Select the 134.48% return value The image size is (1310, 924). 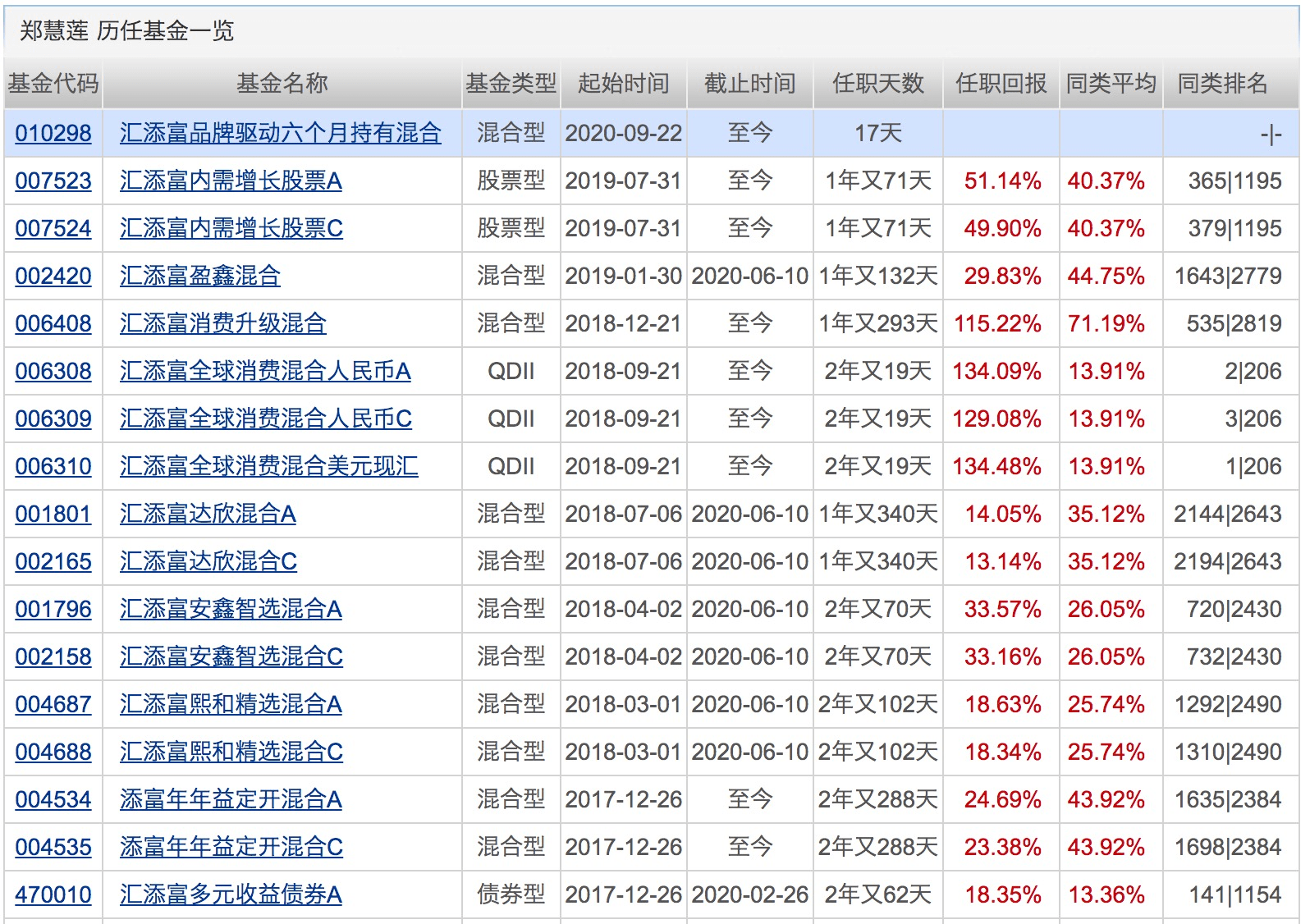(997, 466)
